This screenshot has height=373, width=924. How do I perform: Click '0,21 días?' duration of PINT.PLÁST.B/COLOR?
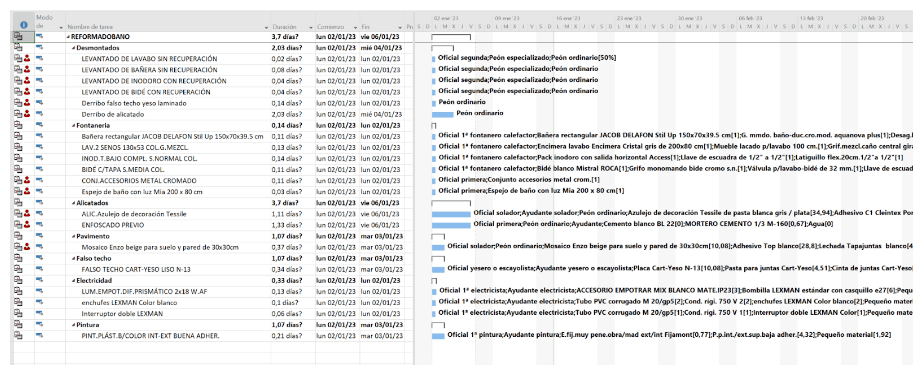[287, 335]
